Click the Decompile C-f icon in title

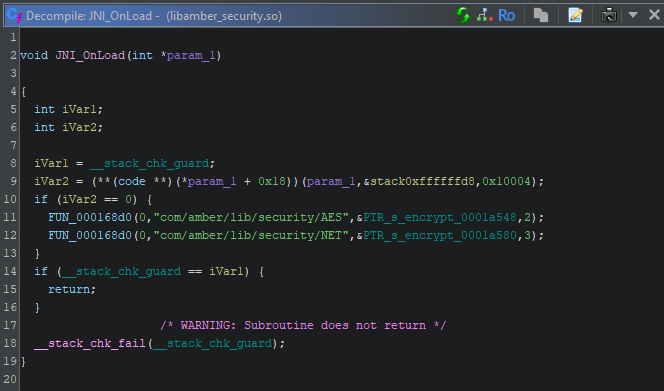pyautogui.click(x=14, y=16)
